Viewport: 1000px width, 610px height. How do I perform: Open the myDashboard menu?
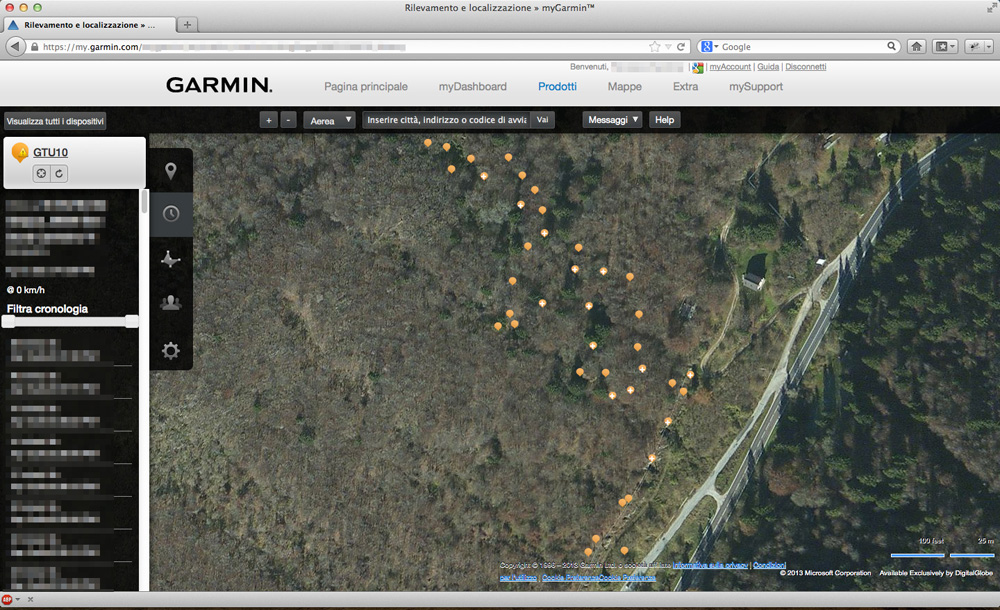(473, 86)
